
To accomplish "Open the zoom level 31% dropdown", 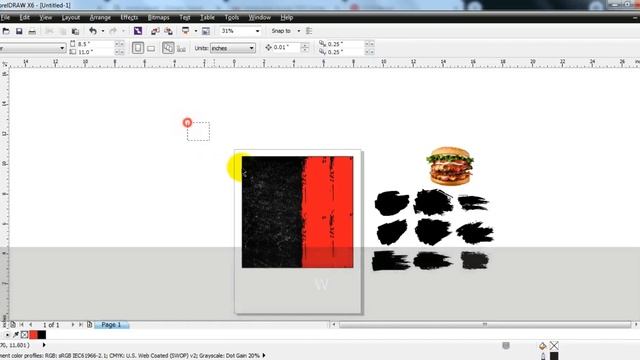I will point(257,31).
